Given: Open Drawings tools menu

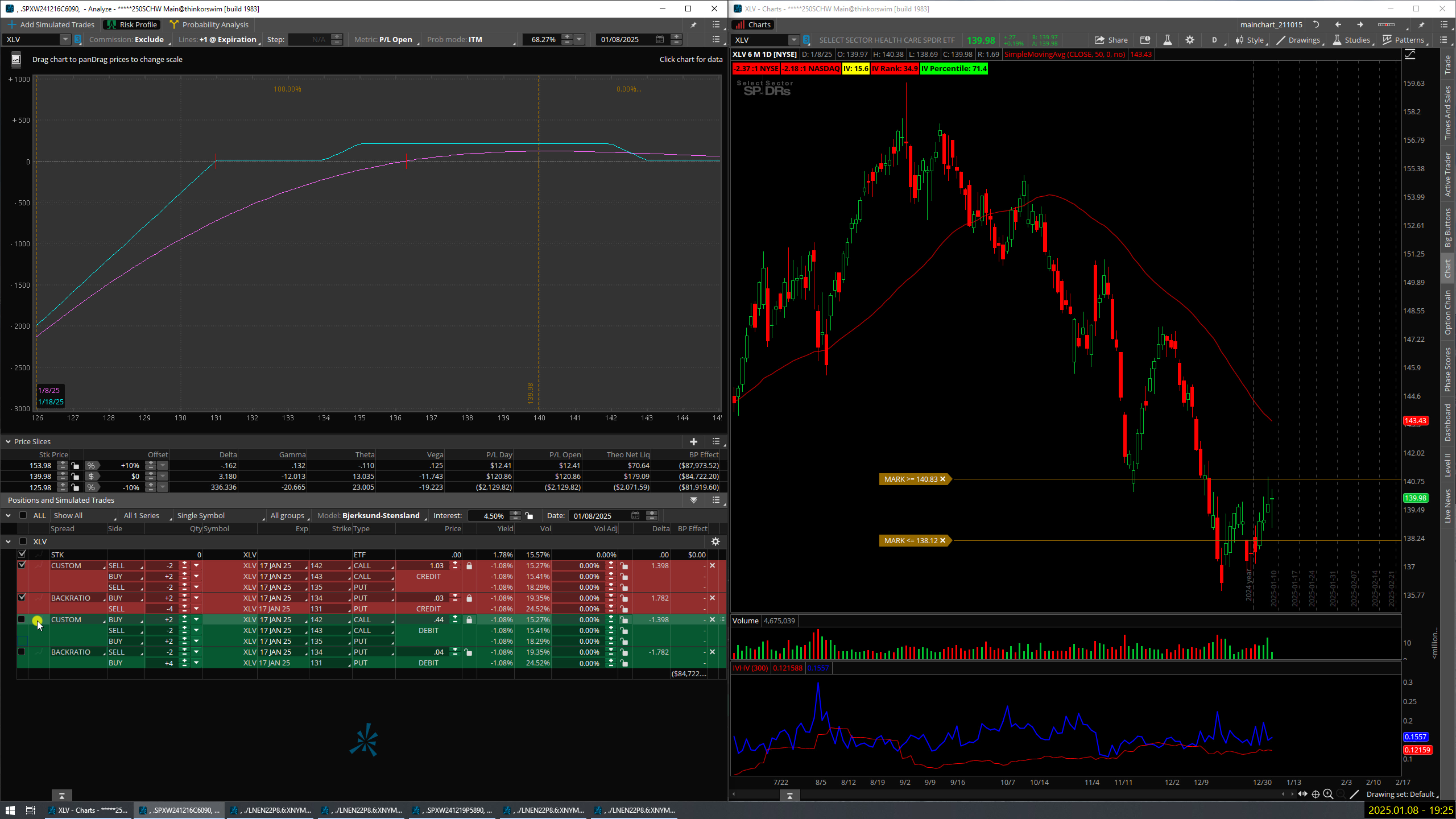Looking at the screenshot, I should click(x=1298, y=40).
